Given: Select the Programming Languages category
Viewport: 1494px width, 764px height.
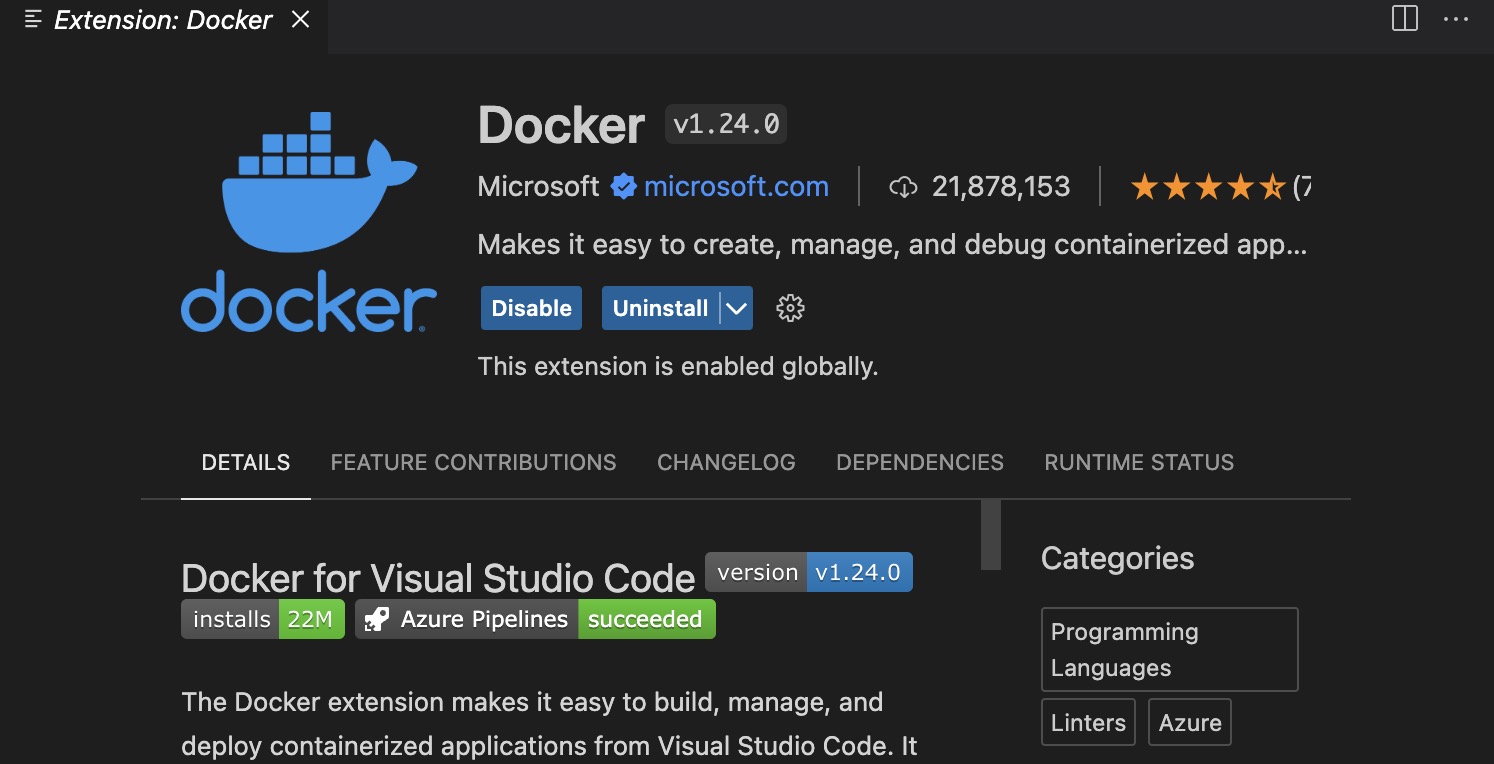Looking at the screenshot, I should coord(1168,649).
